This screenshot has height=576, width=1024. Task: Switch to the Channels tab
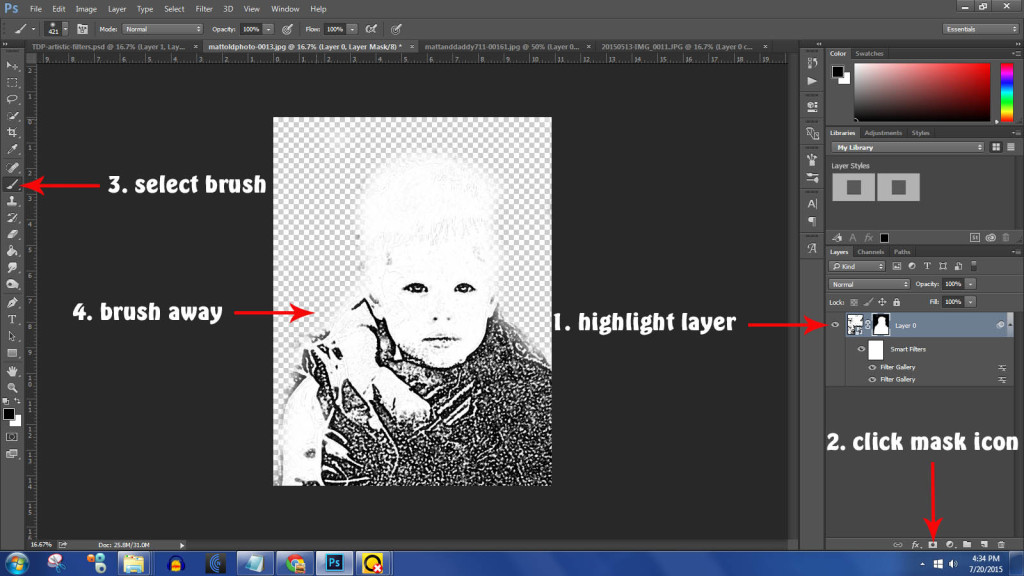coord(870,252)
